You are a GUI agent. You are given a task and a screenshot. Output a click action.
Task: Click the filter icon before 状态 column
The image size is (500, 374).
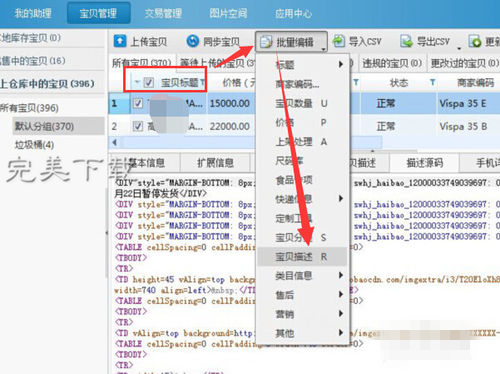356,82
